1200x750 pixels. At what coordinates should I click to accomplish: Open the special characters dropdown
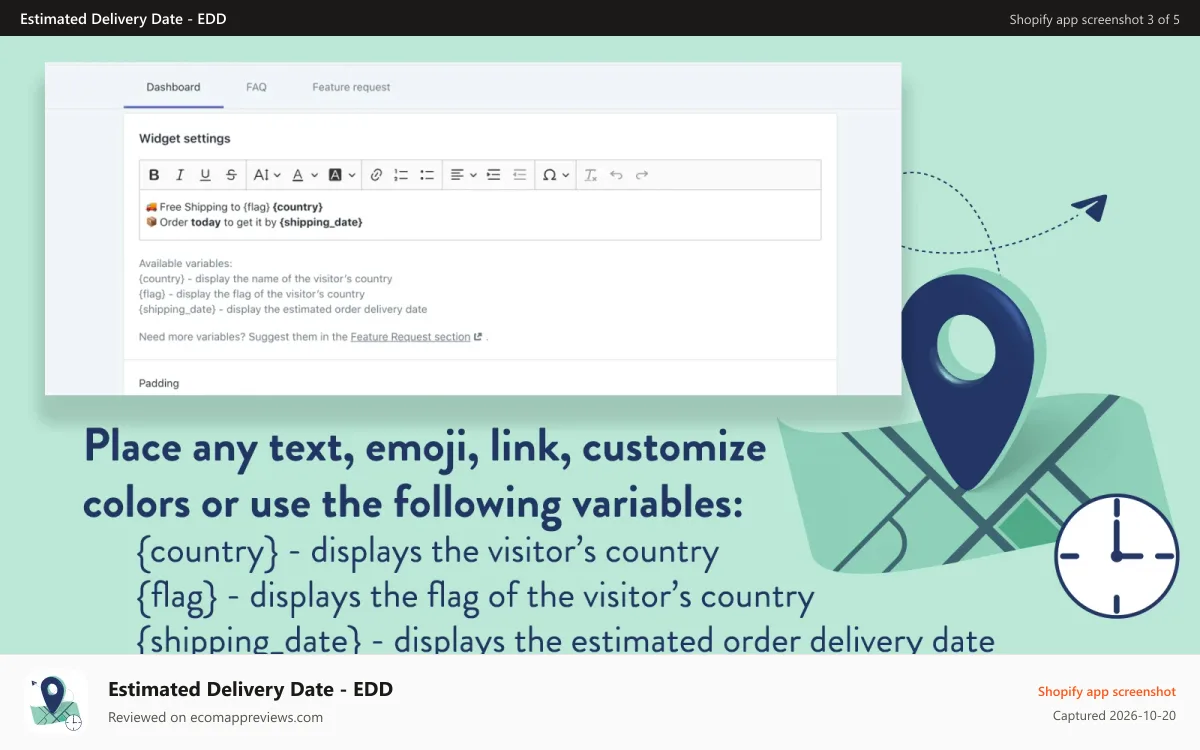pos(556,175)
